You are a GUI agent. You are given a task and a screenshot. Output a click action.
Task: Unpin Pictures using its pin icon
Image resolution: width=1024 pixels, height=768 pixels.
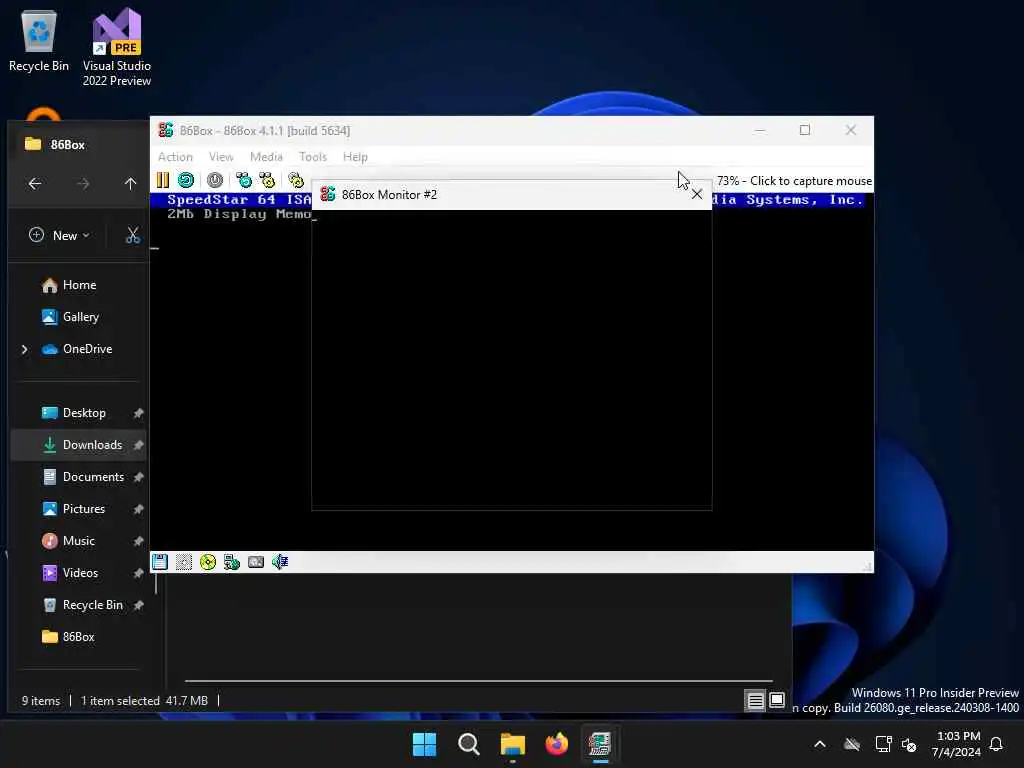(138, 509)
